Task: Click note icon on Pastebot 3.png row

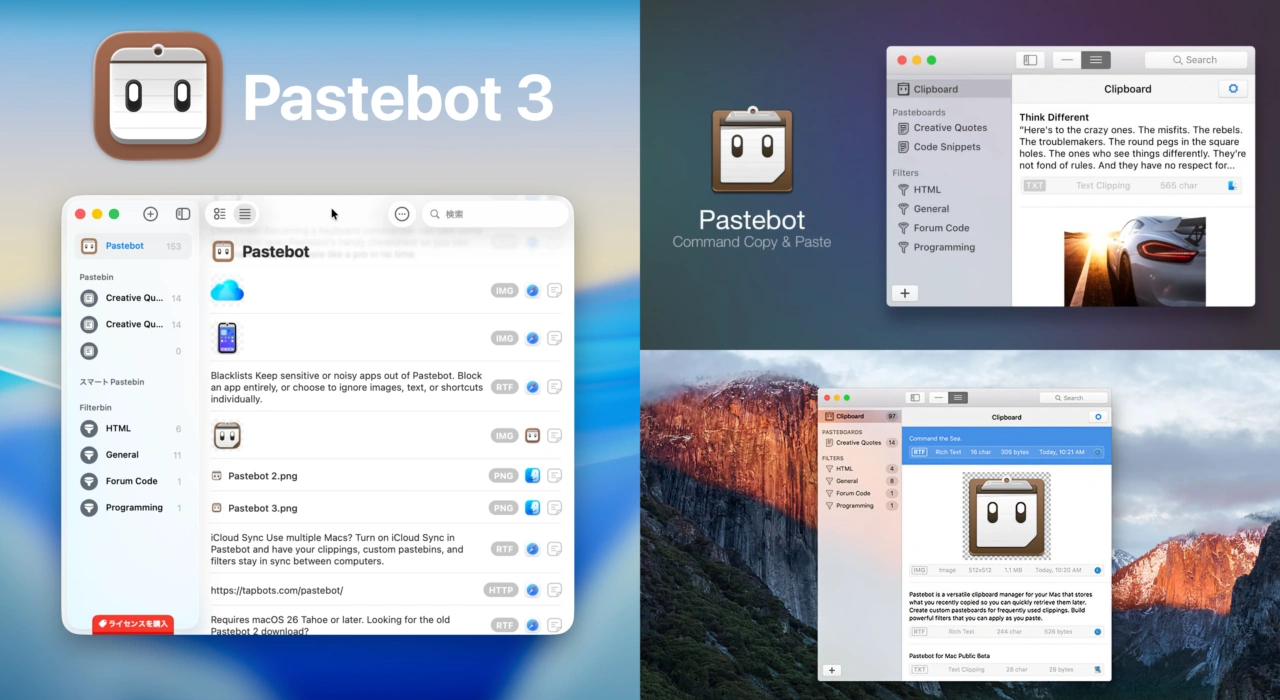Action: click(554, 508)
